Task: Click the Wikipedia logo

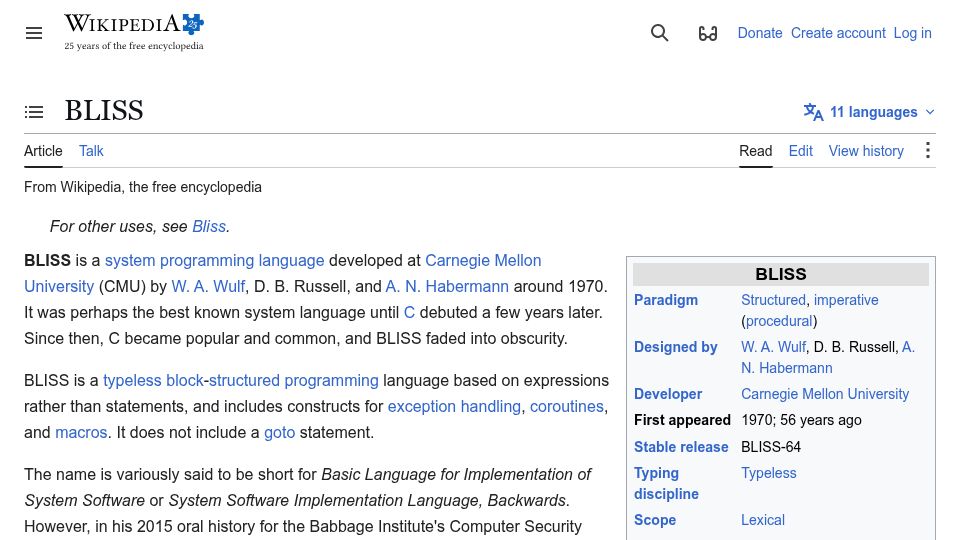Action: [134, 32]
